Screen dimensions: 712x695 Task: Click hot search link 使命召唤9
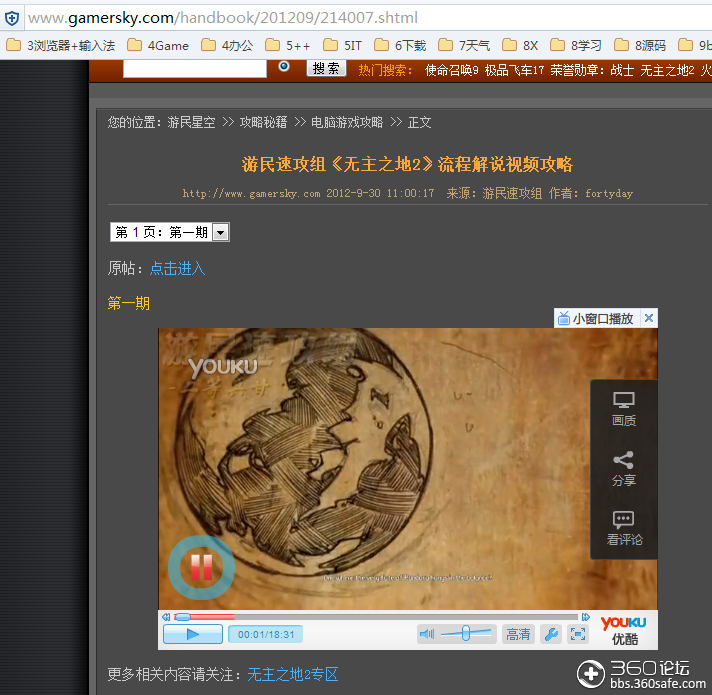pyautogui.click(x=451, y=70)
